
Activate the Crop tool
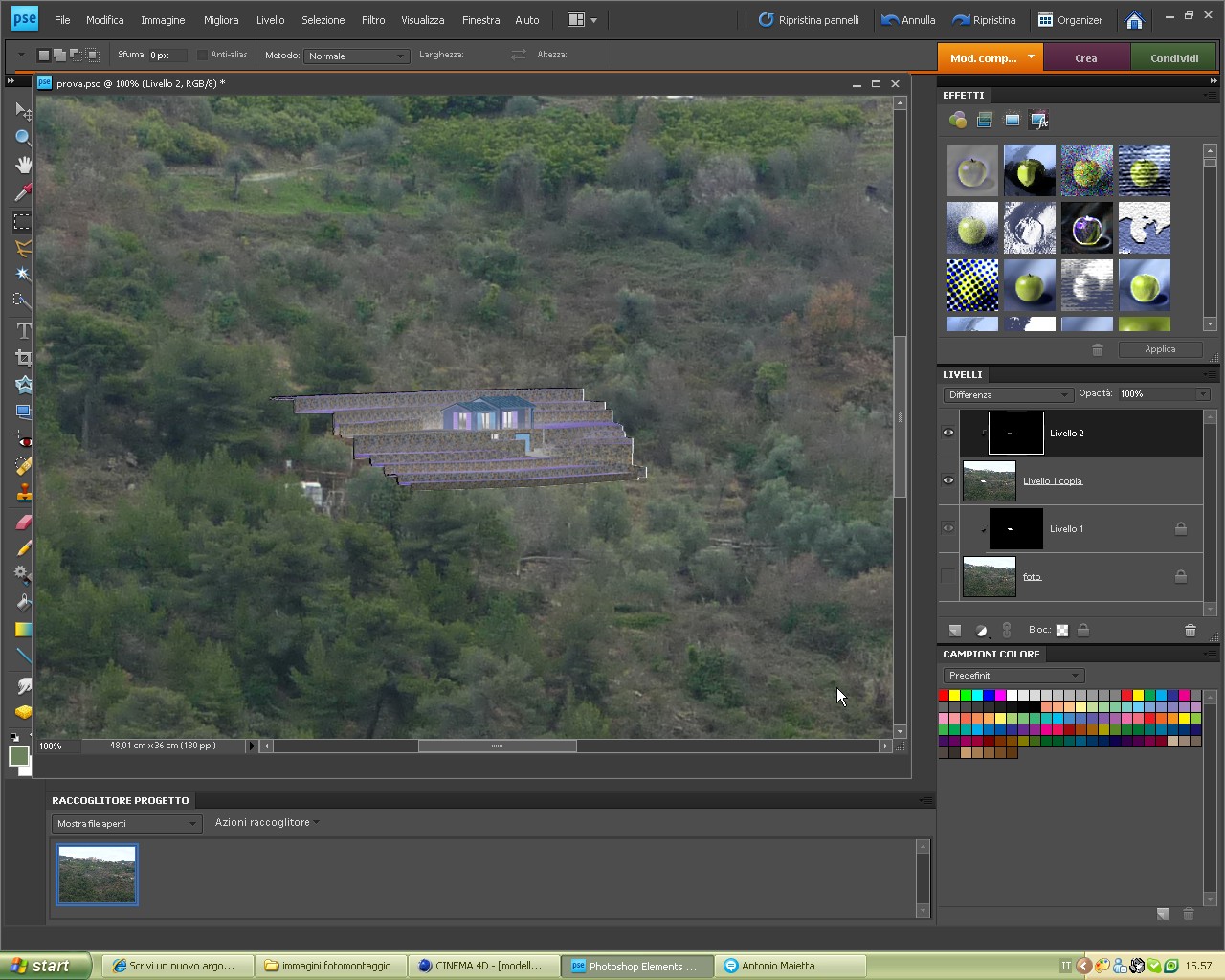tap(22, 358)
